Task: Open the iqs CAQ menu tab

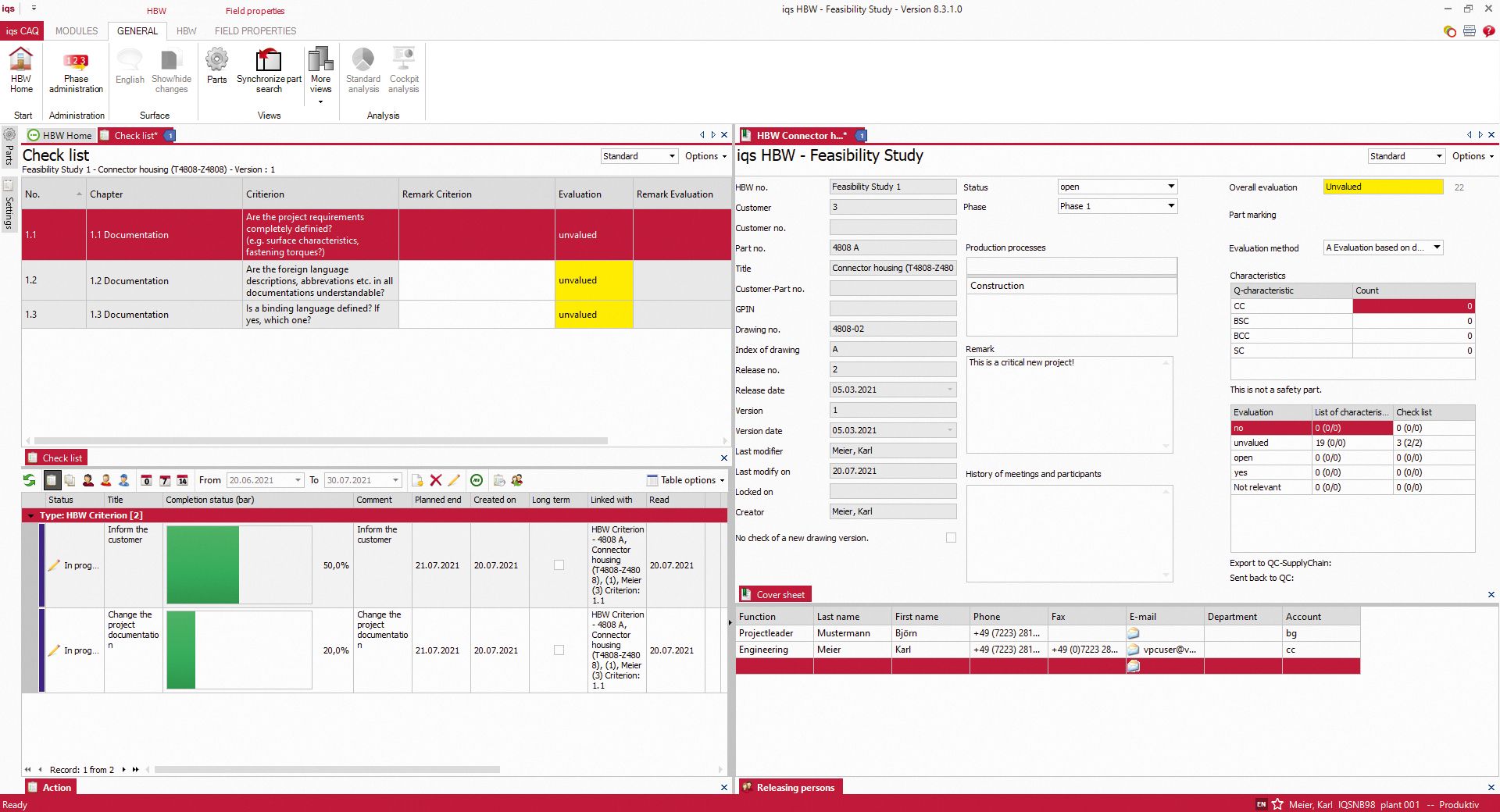Action: [x=22, y=31]
